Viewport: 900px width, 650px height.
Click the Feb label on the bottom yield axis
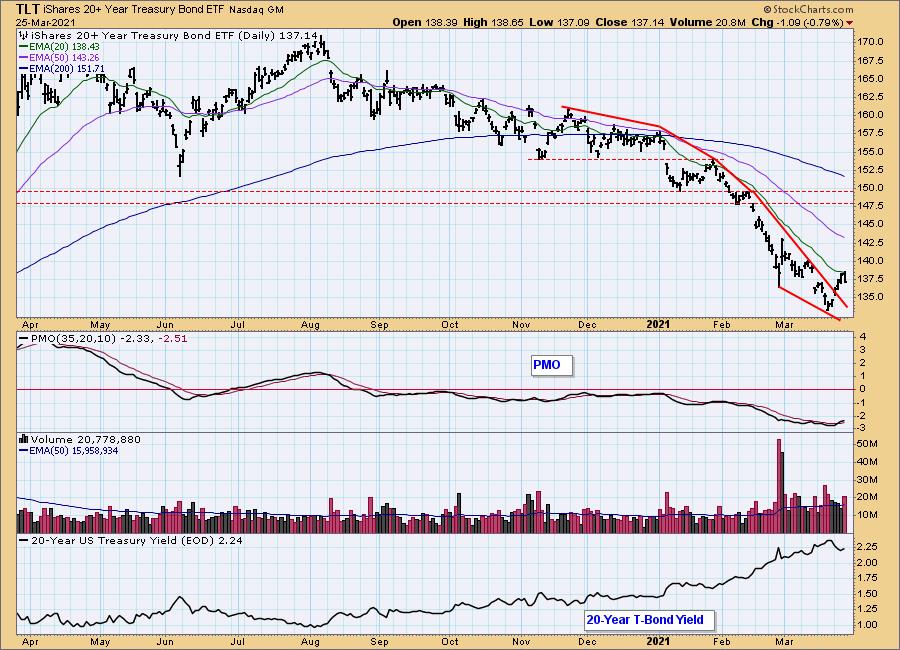coord(721,641)
